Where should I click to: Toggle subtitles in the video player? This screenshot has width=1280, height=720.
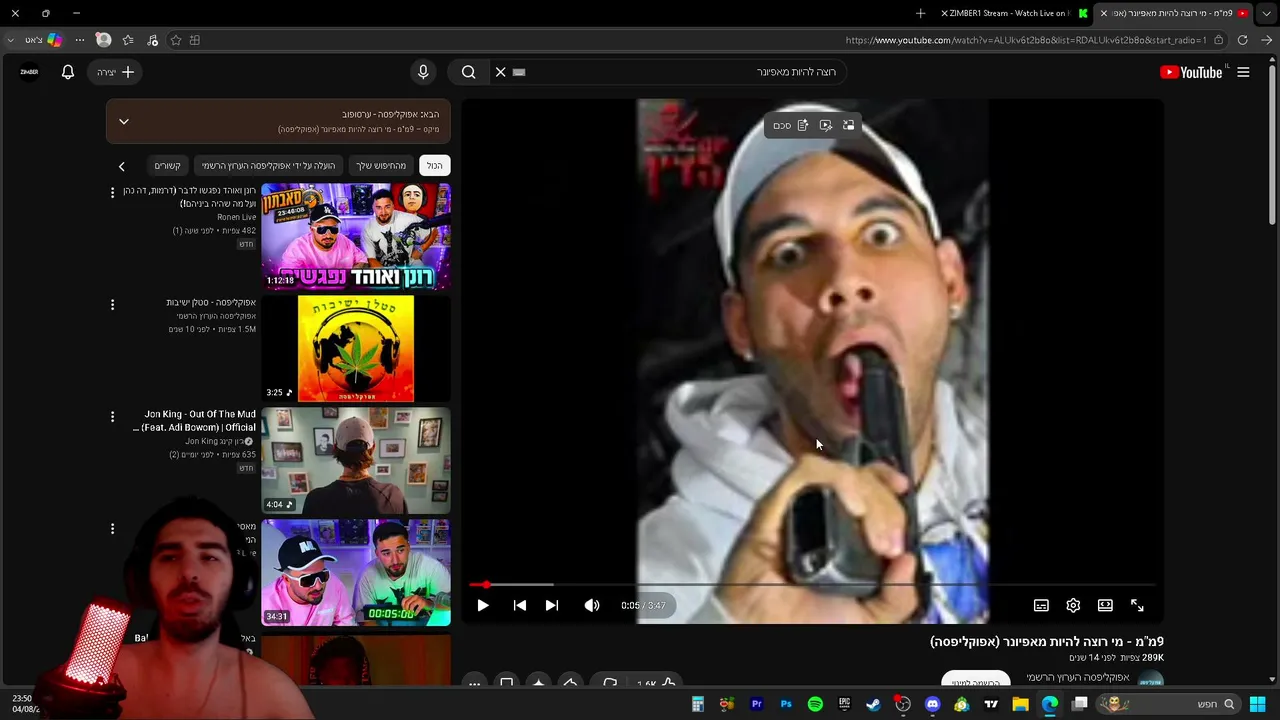pyautogui.click(x=1041, y=605)
